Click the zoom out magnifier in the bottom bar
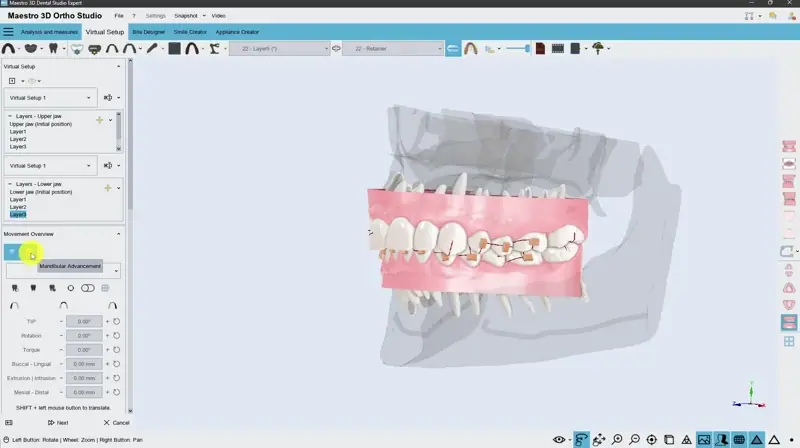 (634, 439)
